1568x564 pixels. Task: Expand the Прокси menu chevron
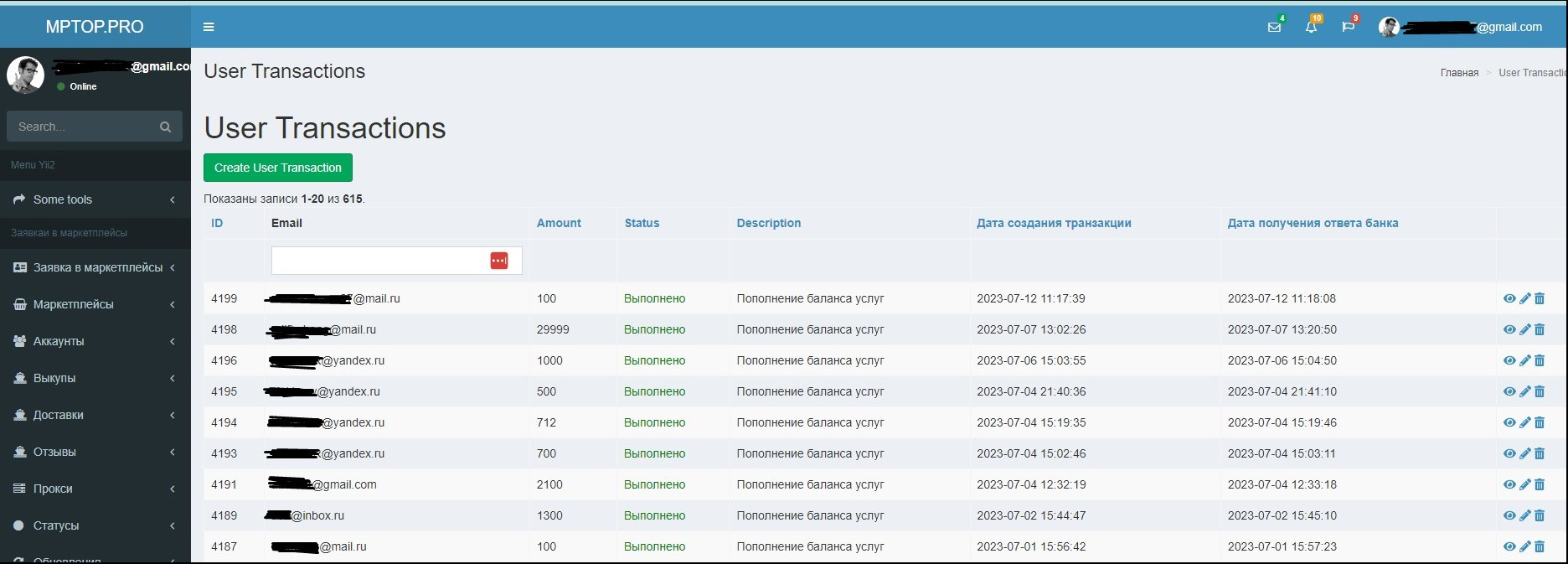click(x=173, y=489)
